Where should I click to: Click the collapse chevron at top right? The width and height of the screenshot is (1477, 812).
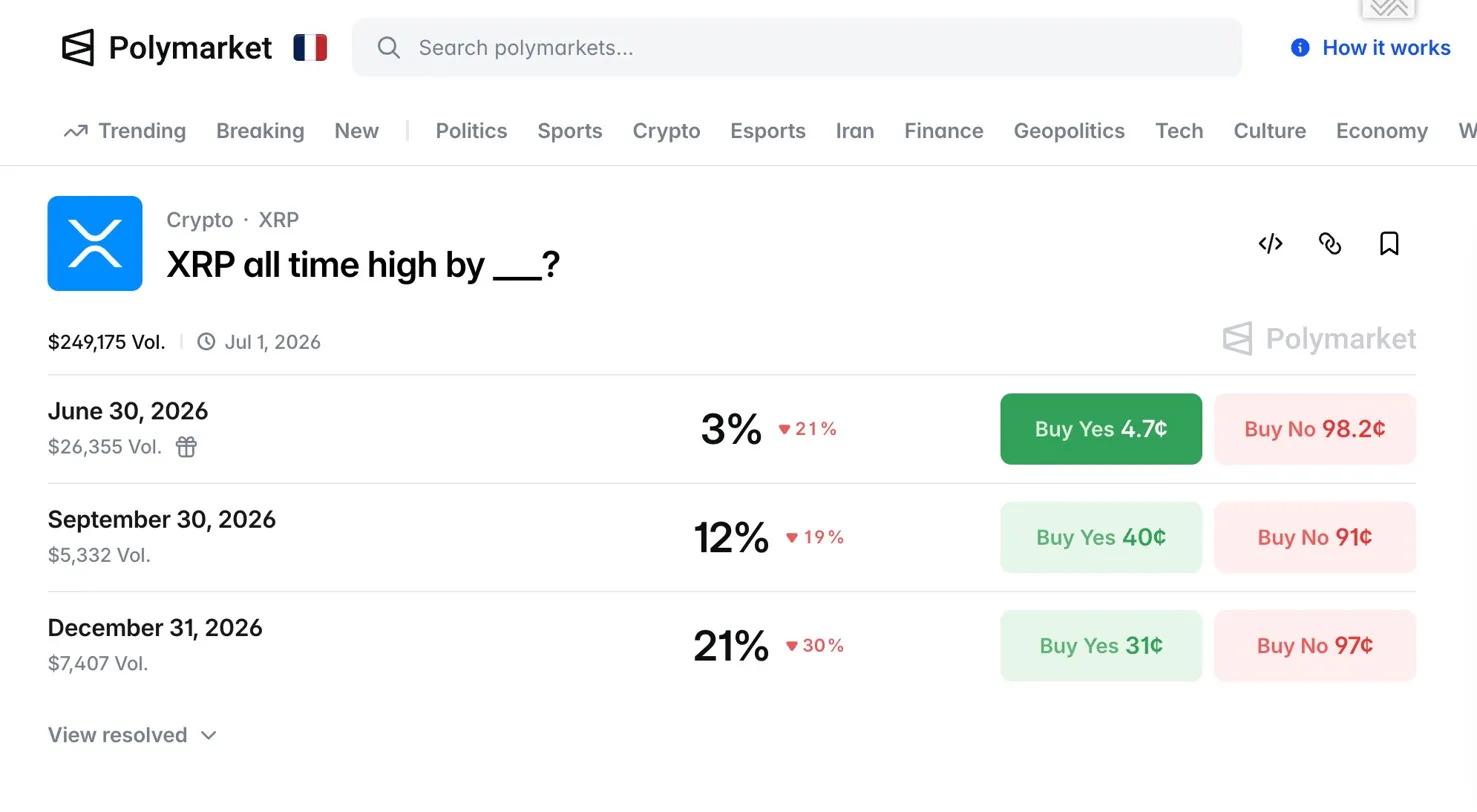(1389, 8)
